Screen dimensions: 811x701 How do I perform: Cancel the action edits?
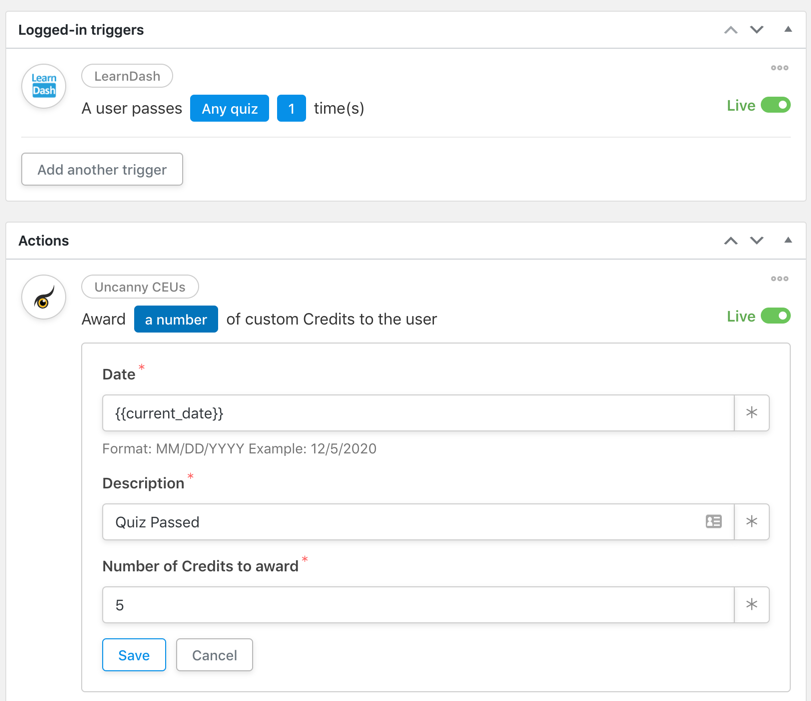pos(214,655)
